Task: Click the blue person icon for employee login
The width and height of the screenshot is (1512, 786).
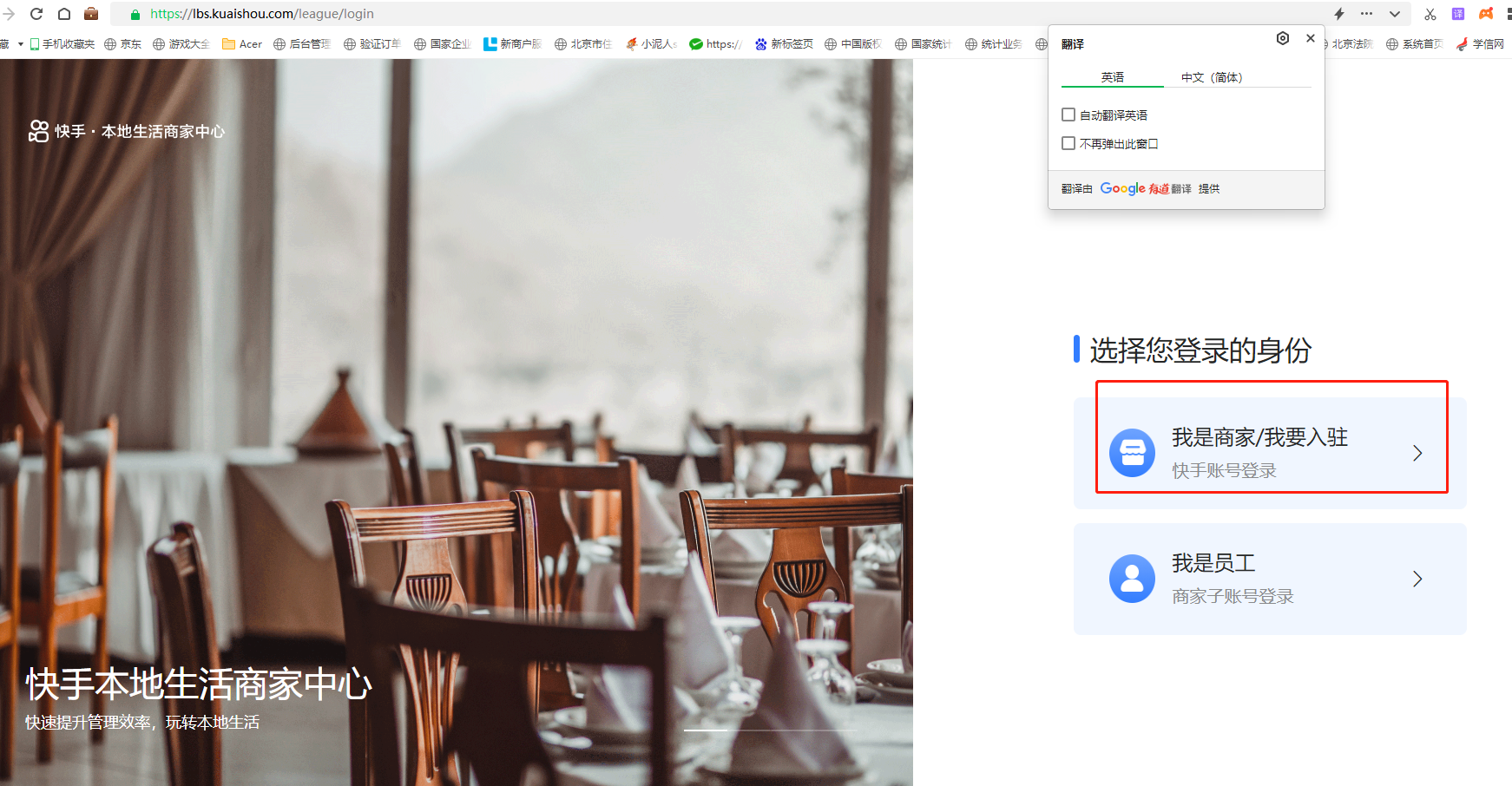Action: coord(1132,579)
